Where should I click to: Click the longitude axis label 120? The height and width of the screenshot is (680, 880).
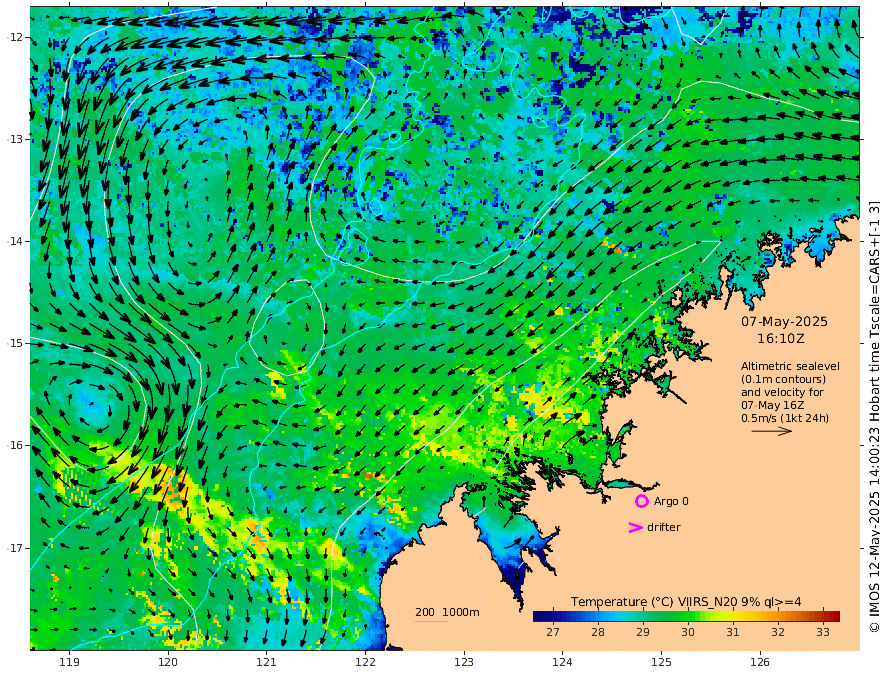click(168, 663)
